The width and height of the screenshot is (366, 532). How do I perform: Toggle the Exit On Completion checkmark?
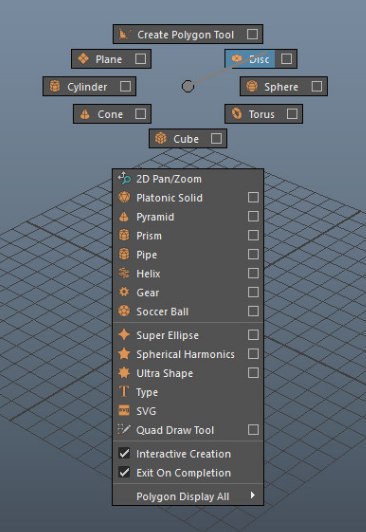[124, 472]
